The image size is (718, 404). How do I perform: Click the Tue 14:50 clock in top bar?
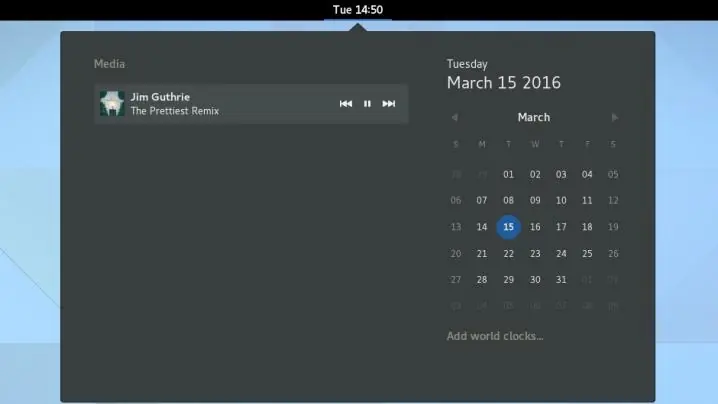coord(358,10)
